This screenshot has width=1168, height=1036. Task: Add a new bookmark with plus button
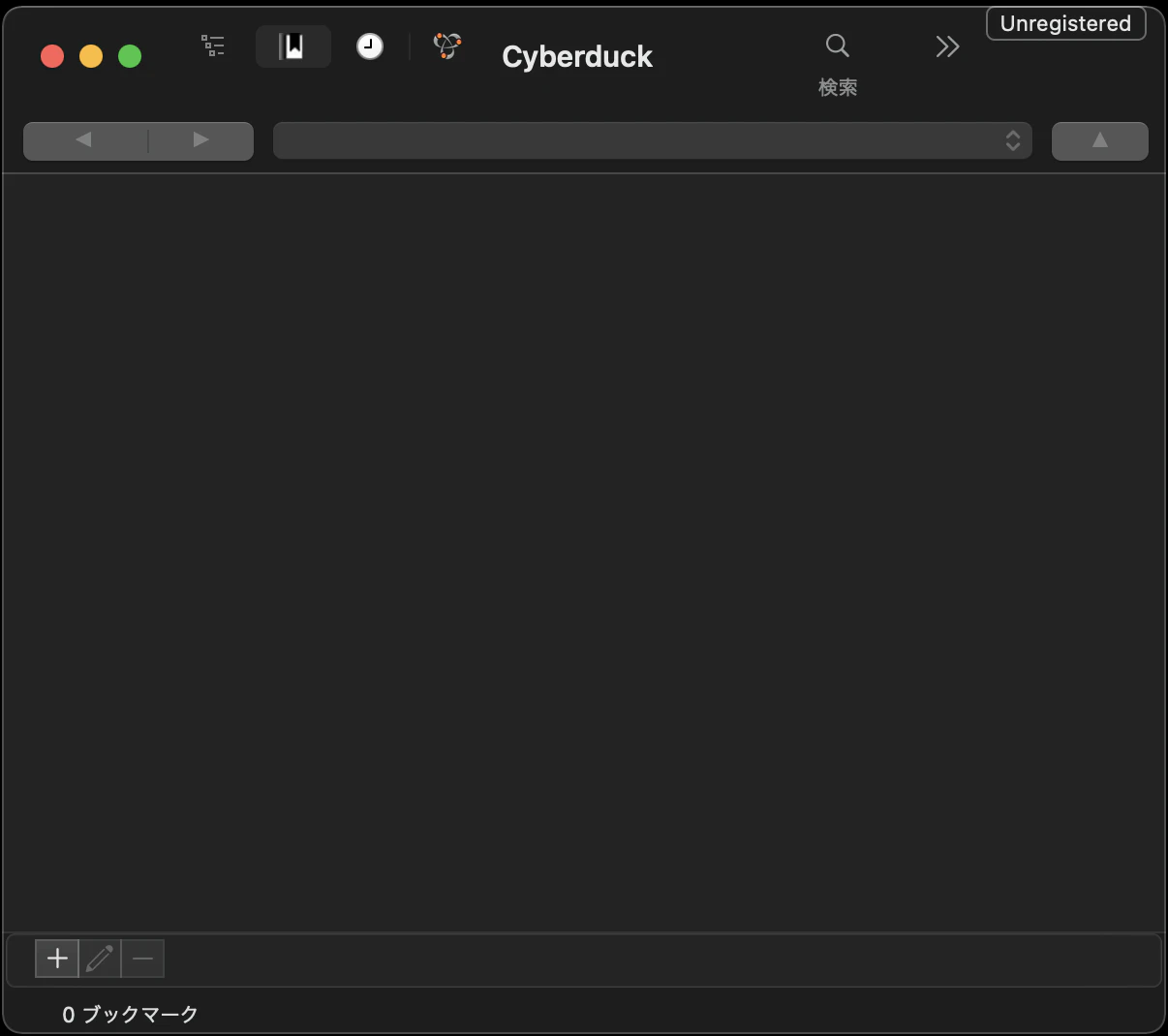coord(57,959)
